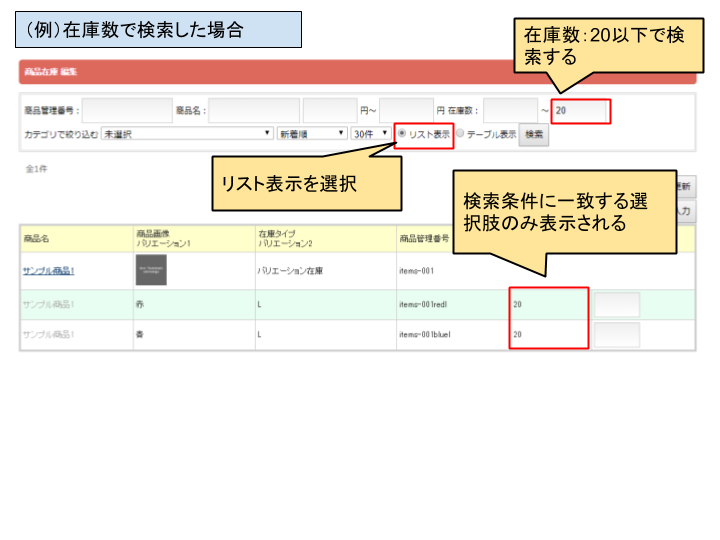Click the 更新 button at right edge

click(686, 187)
